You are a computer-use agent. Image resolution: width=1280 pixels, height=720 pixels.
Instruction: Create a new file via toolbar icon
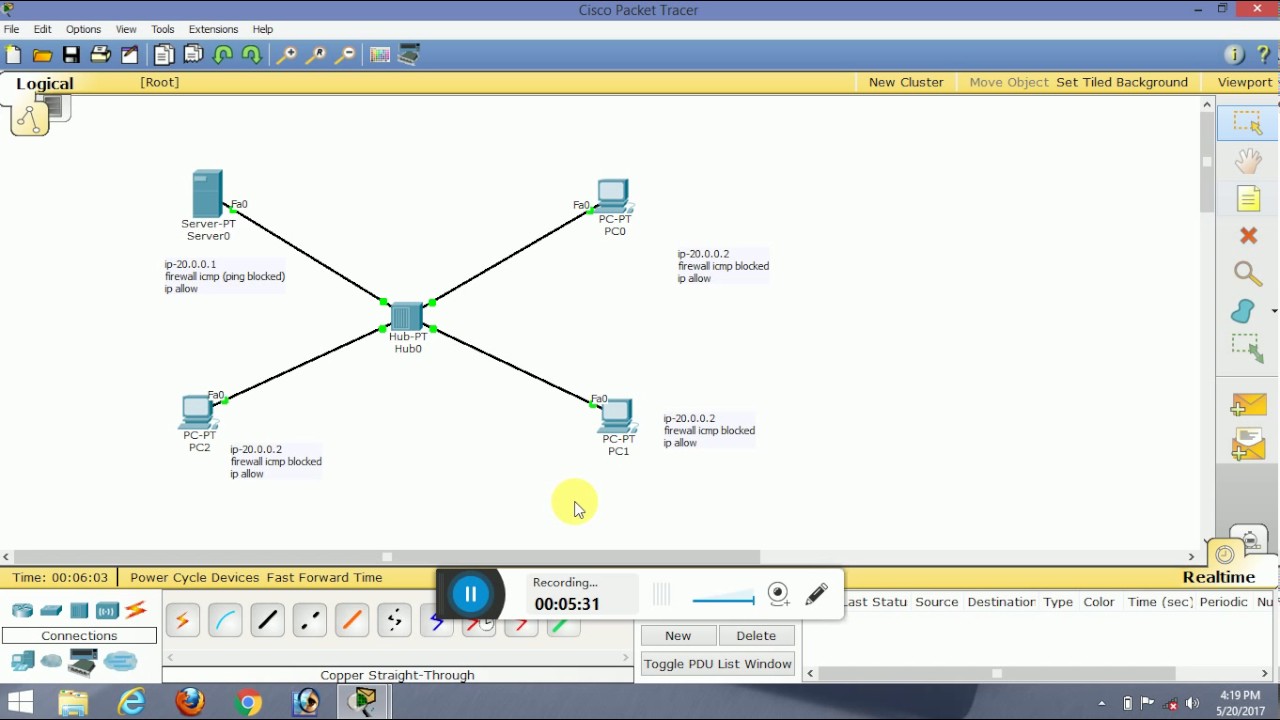pos(13,55)
